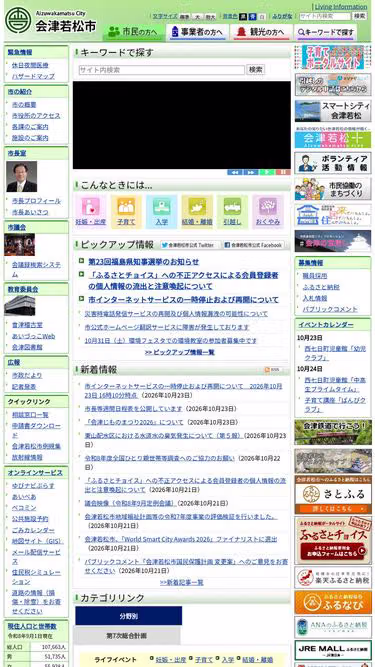375x667 pixels.
Task: Open the 新着記事一覧 link
Action: point(182,582)
